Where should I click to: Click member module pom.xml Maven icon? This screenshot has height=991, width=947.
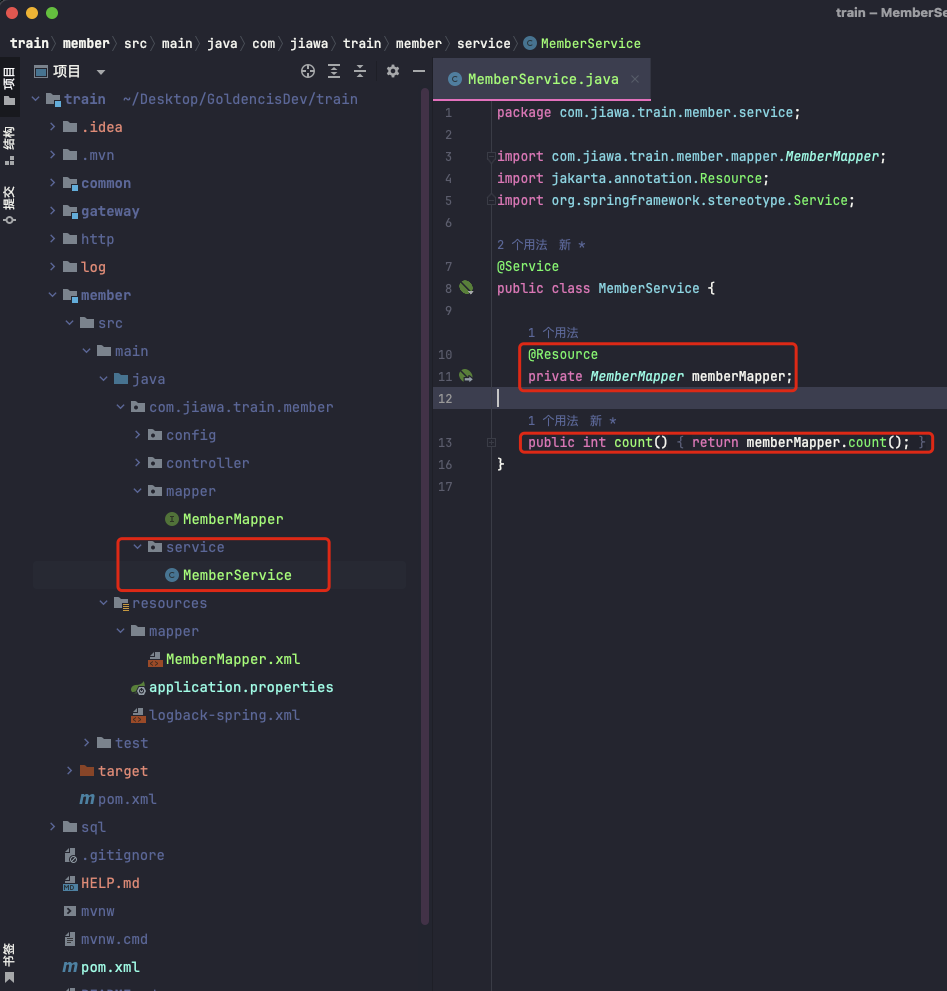[87, 799]
